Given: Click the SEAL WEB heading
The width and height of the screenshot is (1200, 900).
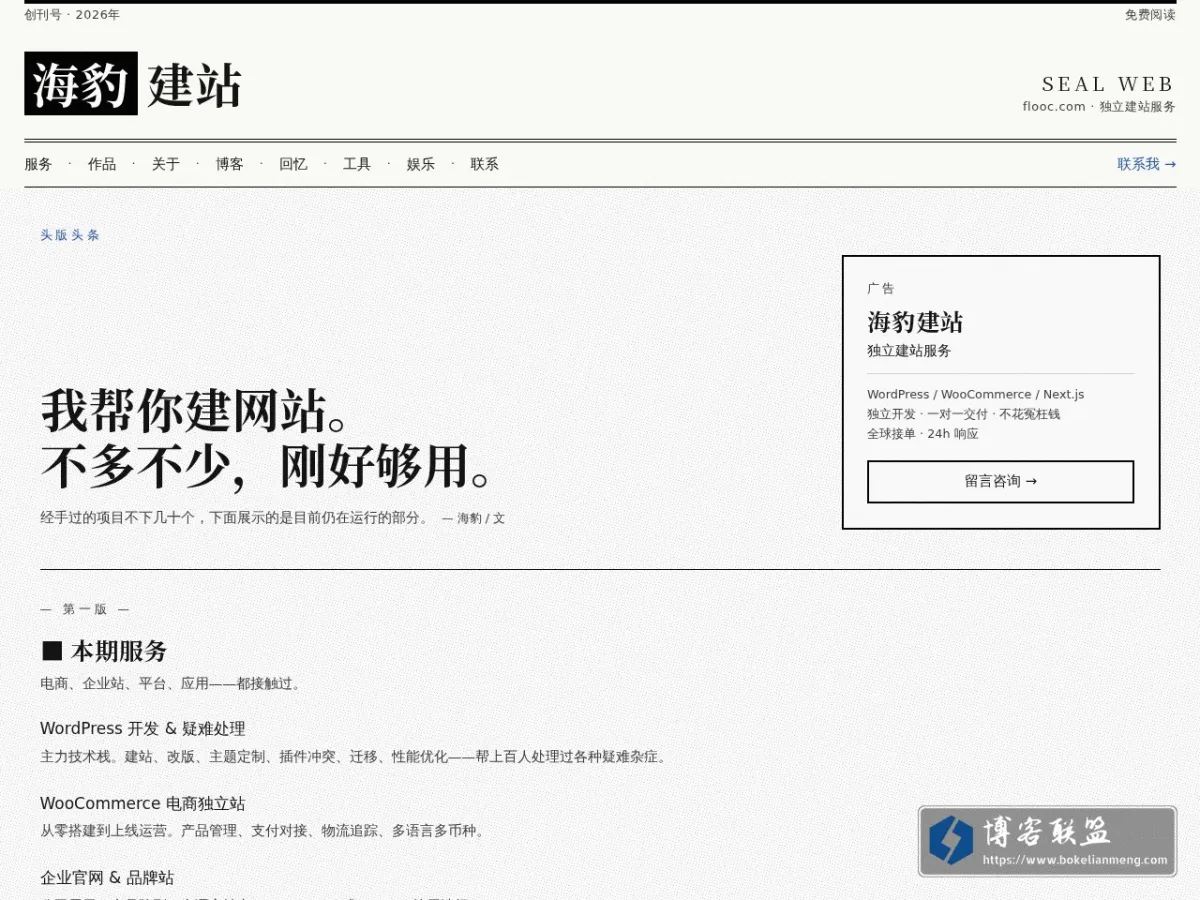Looking at the screenshot, I should (1108, 84).
